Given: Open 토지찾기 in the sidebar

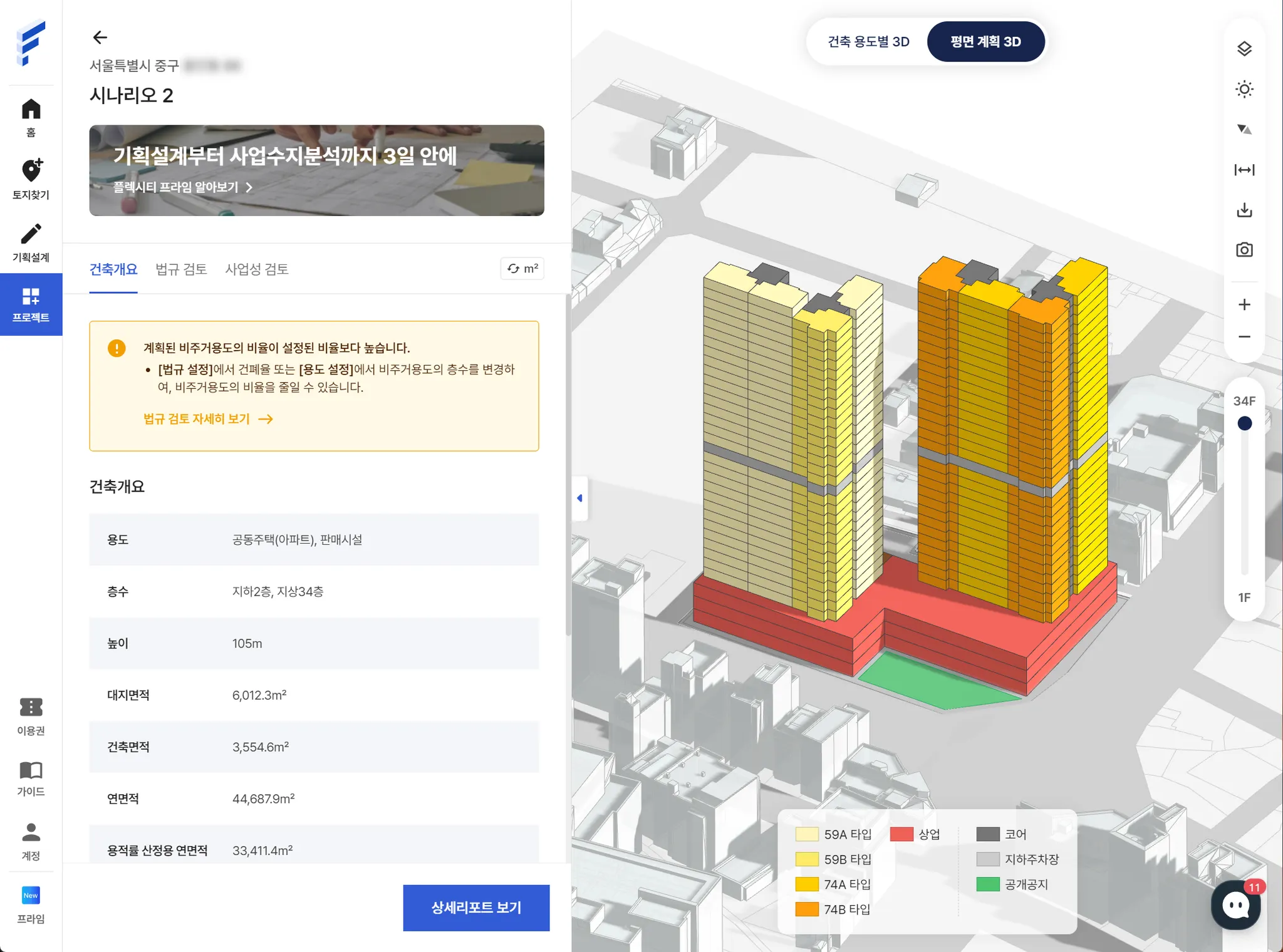Looking at the screenshot, I should [31, 178].
